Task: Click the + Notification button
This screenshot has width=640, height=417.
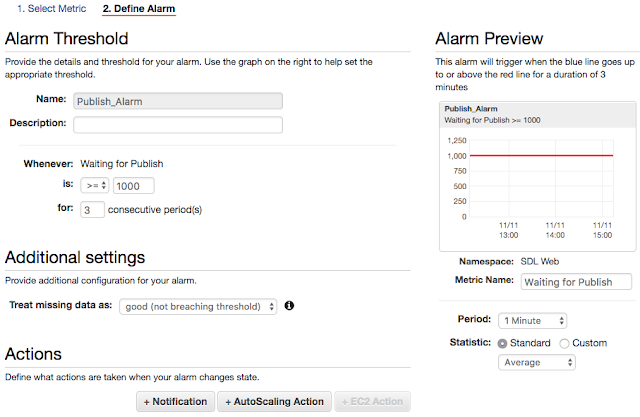Action: [175, 401]
